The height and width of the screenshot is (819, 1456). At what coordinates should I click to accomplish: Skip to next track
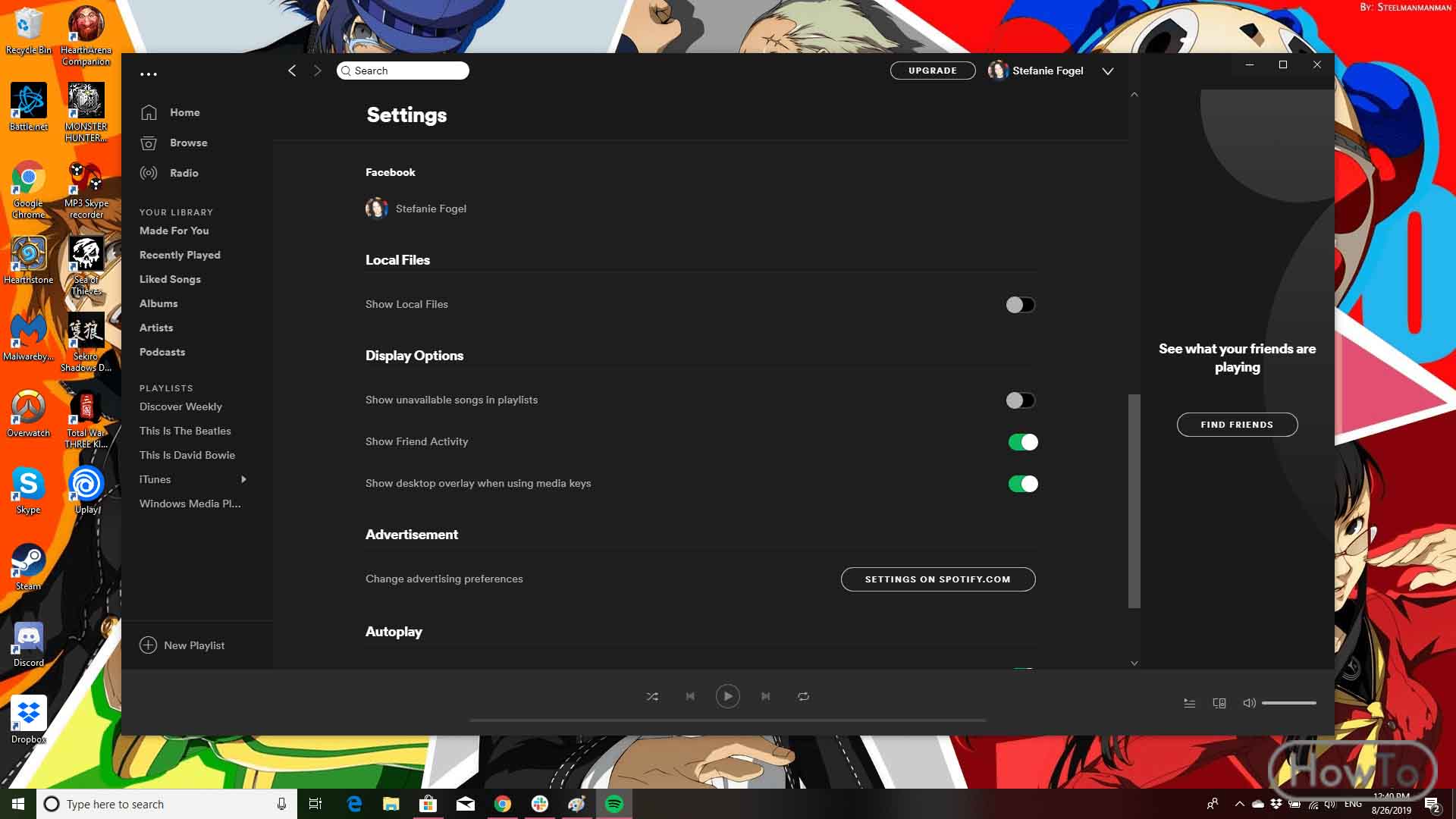point(766,696)
